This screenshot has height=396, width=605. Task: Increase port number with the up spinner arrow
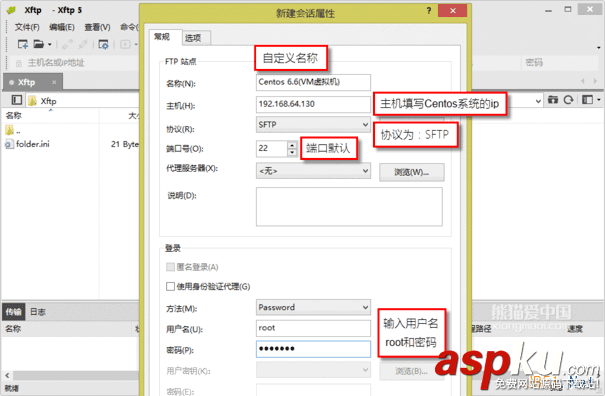point(292,145)
